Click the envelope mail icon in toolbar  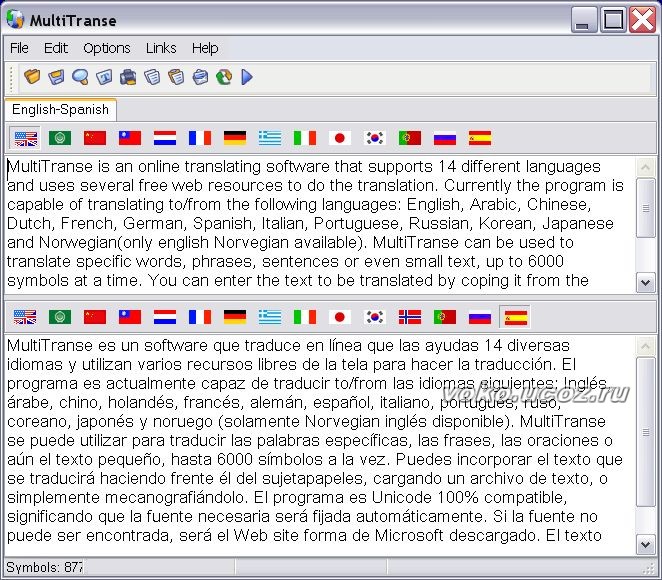(200, 77)
